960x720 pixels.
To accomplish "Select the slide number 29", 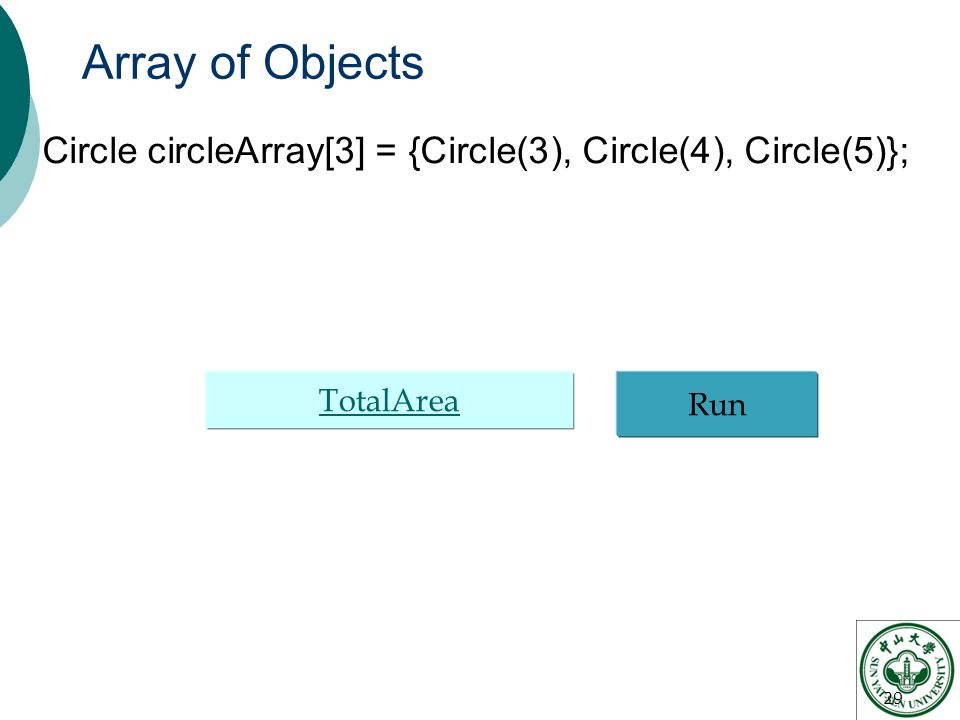I will coord(893,697).
